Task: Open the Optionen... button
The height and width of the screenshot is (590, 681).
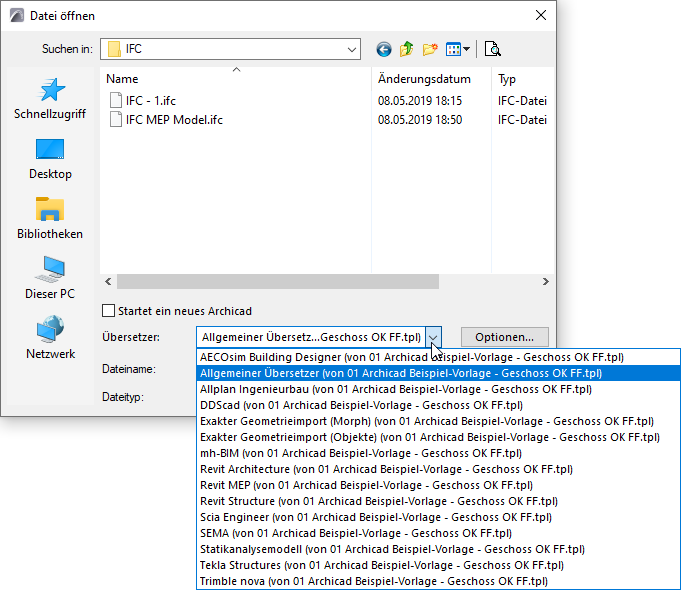Action: coord(505,337)
